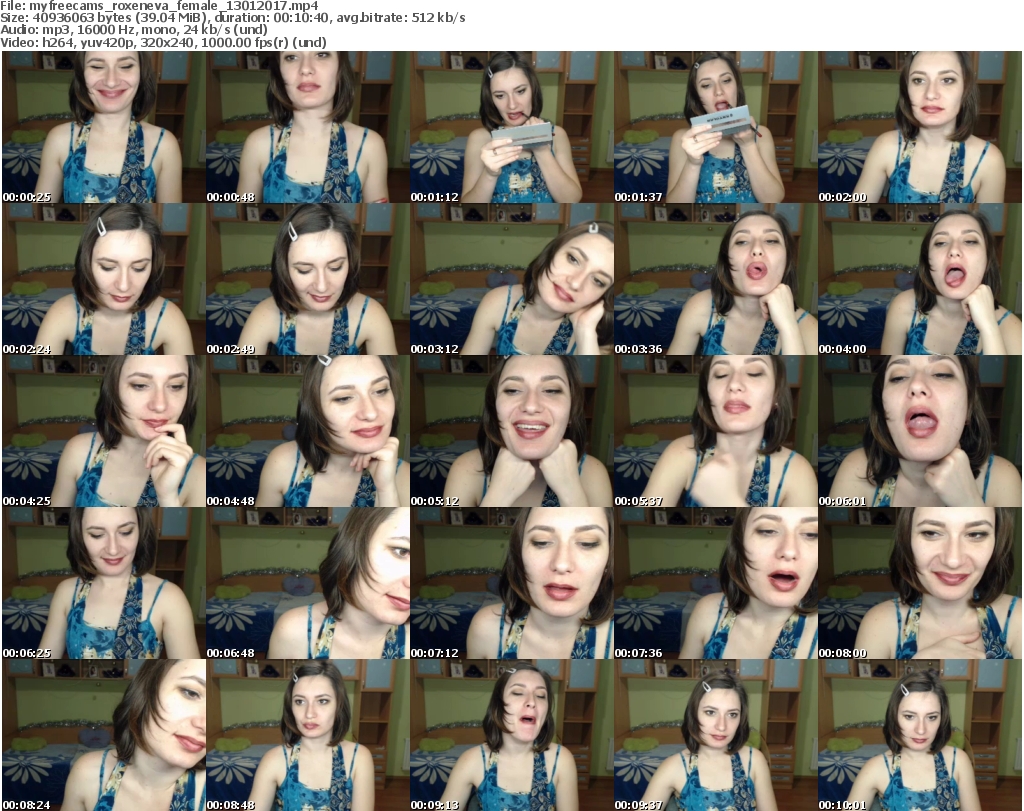This screenshot has width=1024, height=811.
Task: Select the thumbnail stamped 00:05:12
Action: [512, 432]
